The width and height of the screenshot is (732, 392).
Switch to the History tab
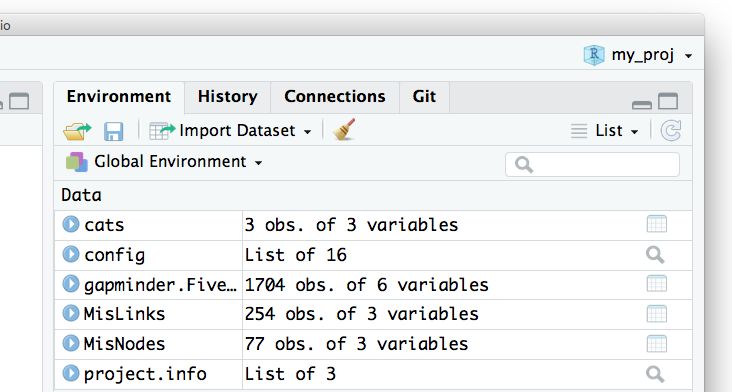(x=227, y=97)
